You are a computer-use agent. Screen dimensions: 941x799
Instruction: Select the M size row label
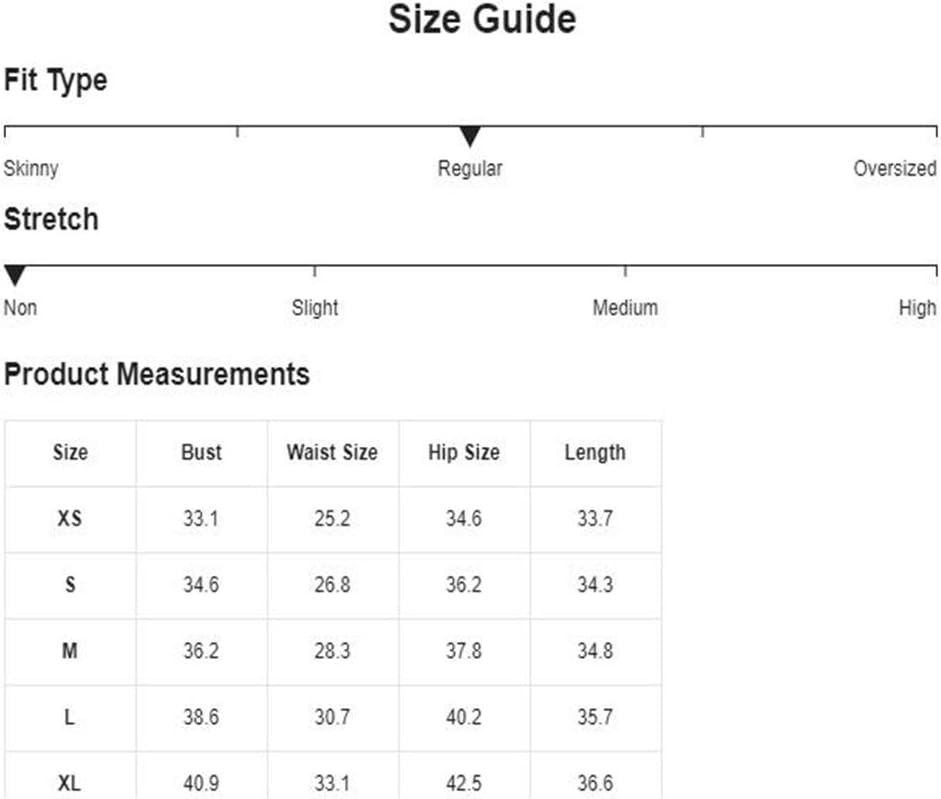[70, 651]
